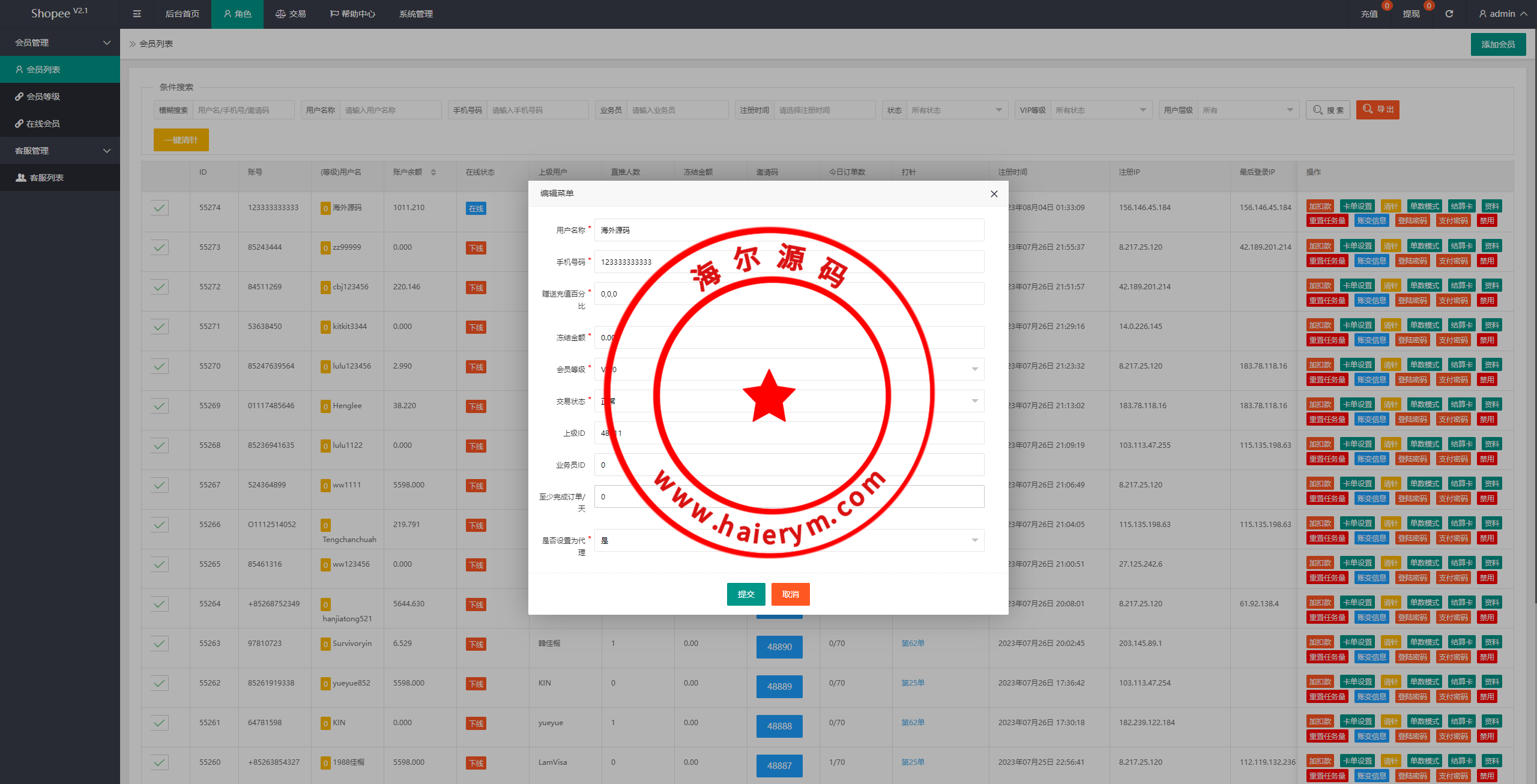The image size is (1537, 784).
Task: Click the orange 取消 cancel button
Action: 790,594
